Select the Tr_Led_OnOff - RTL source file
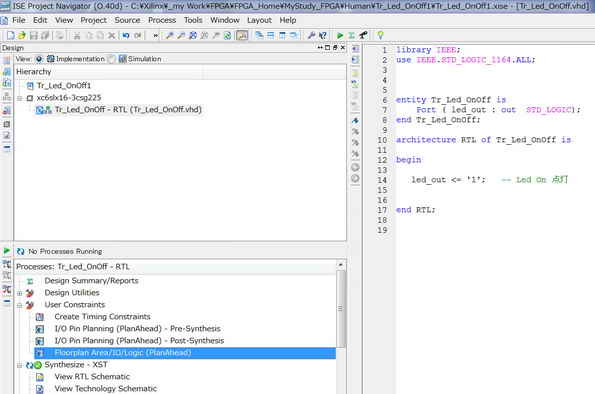 pyautogui.click(x=128, y=110)
